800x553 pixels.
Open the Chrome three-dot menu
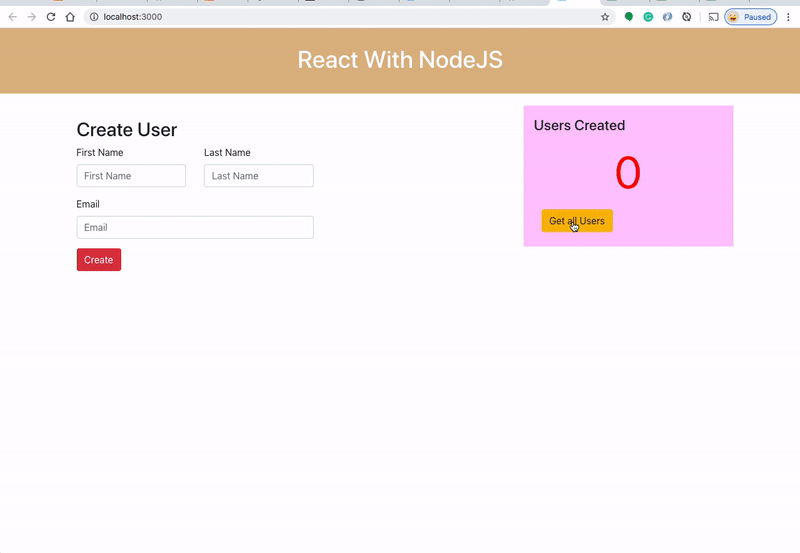788,17
